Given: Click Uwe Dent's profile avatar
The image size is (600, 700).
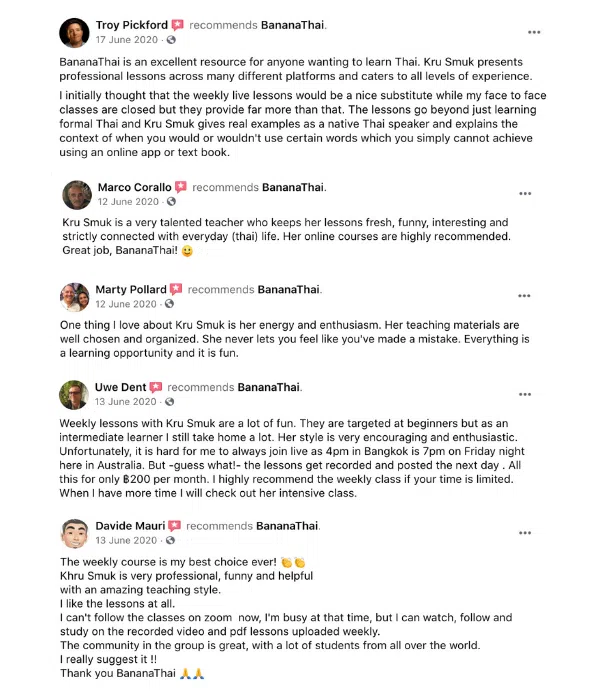Looking at the screenshot, I should [x=74, y=394].
